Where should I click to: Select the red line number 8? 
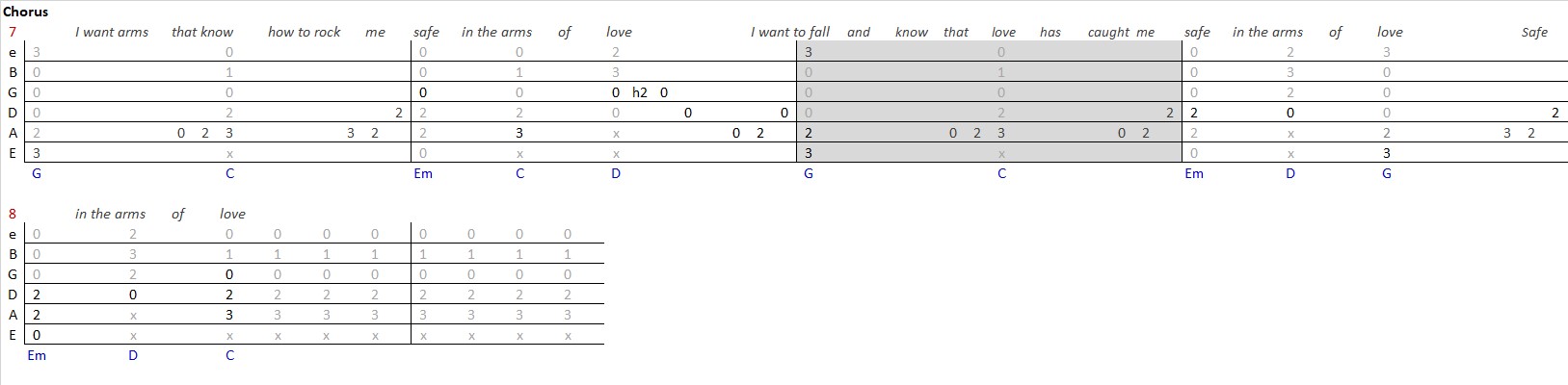(12, 214)
